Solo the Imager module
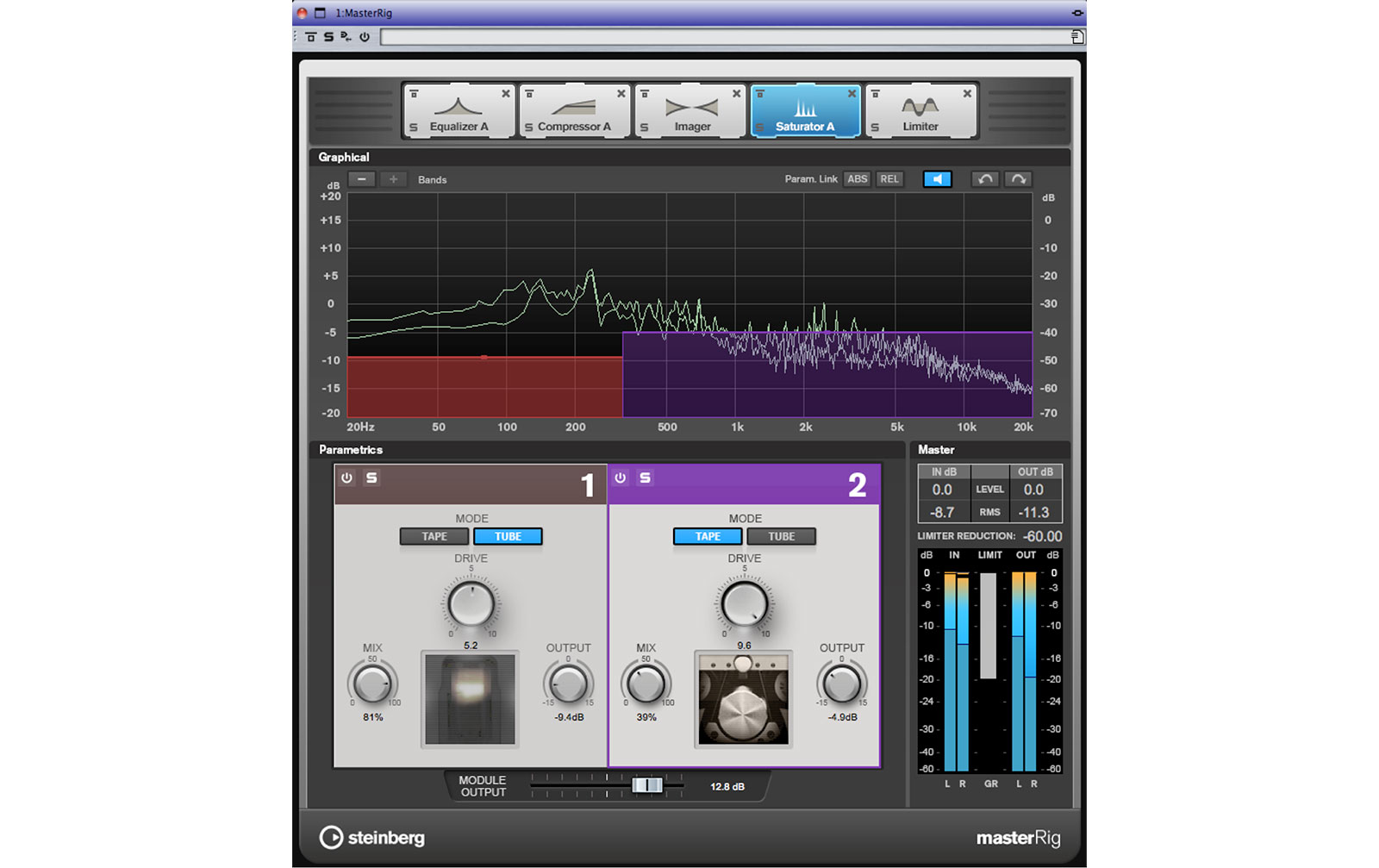Screen dimensions: 1379x868 pyautogui.click(x=644, y=128)
